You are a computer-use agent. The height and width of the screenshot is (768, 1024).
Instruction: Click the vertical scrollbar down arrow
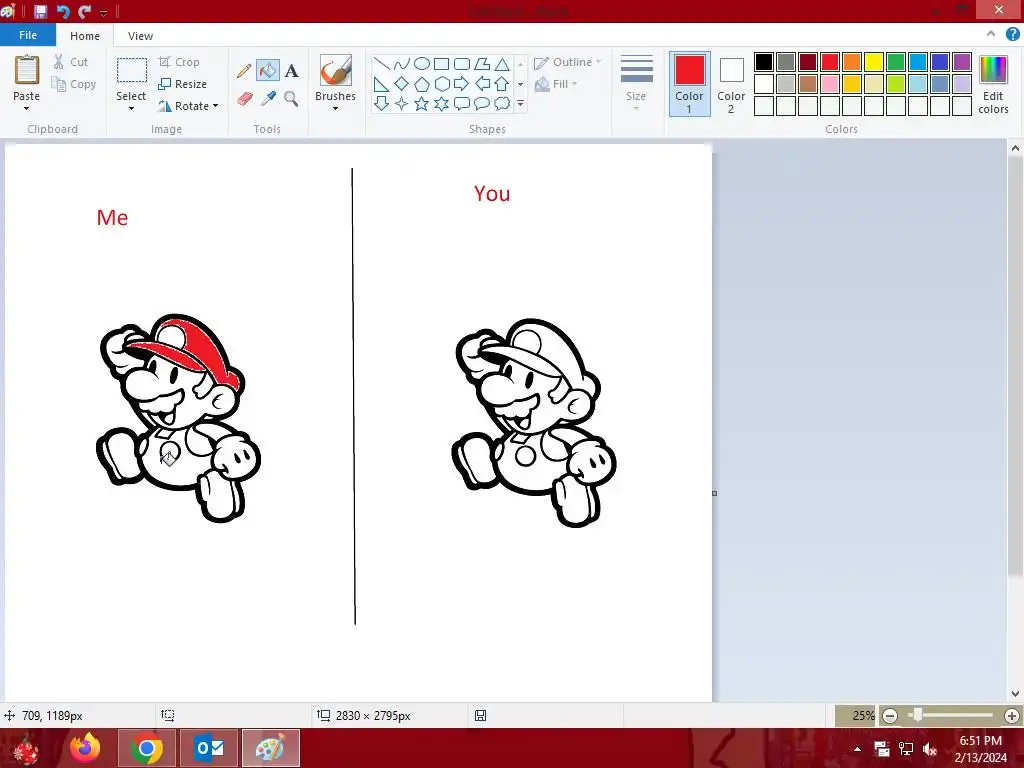click(x=1015, y=694)
